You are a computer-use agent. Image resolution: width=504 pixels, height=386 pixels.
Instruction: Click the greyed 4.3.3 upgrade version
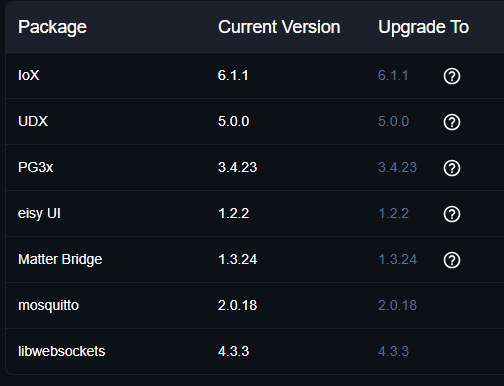393,351
